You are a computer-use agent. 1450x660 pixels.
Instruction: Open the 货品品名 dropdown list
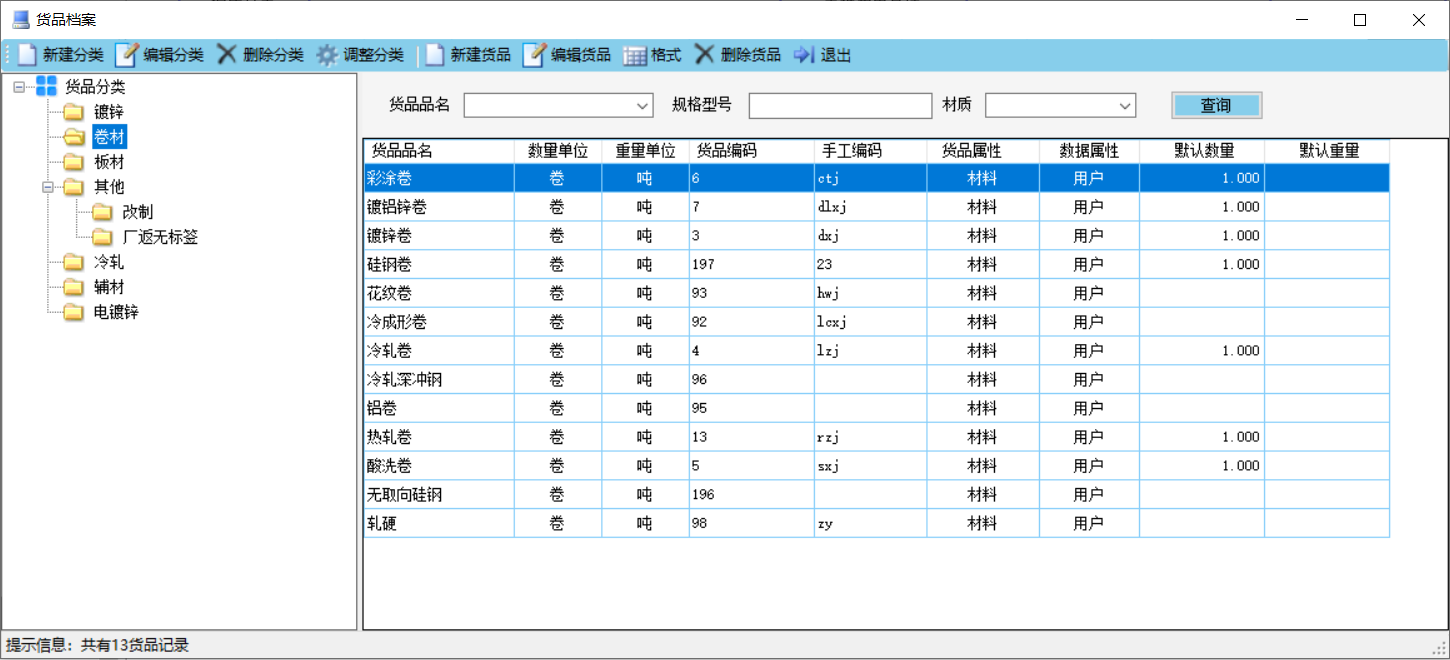tap(643, 105)
